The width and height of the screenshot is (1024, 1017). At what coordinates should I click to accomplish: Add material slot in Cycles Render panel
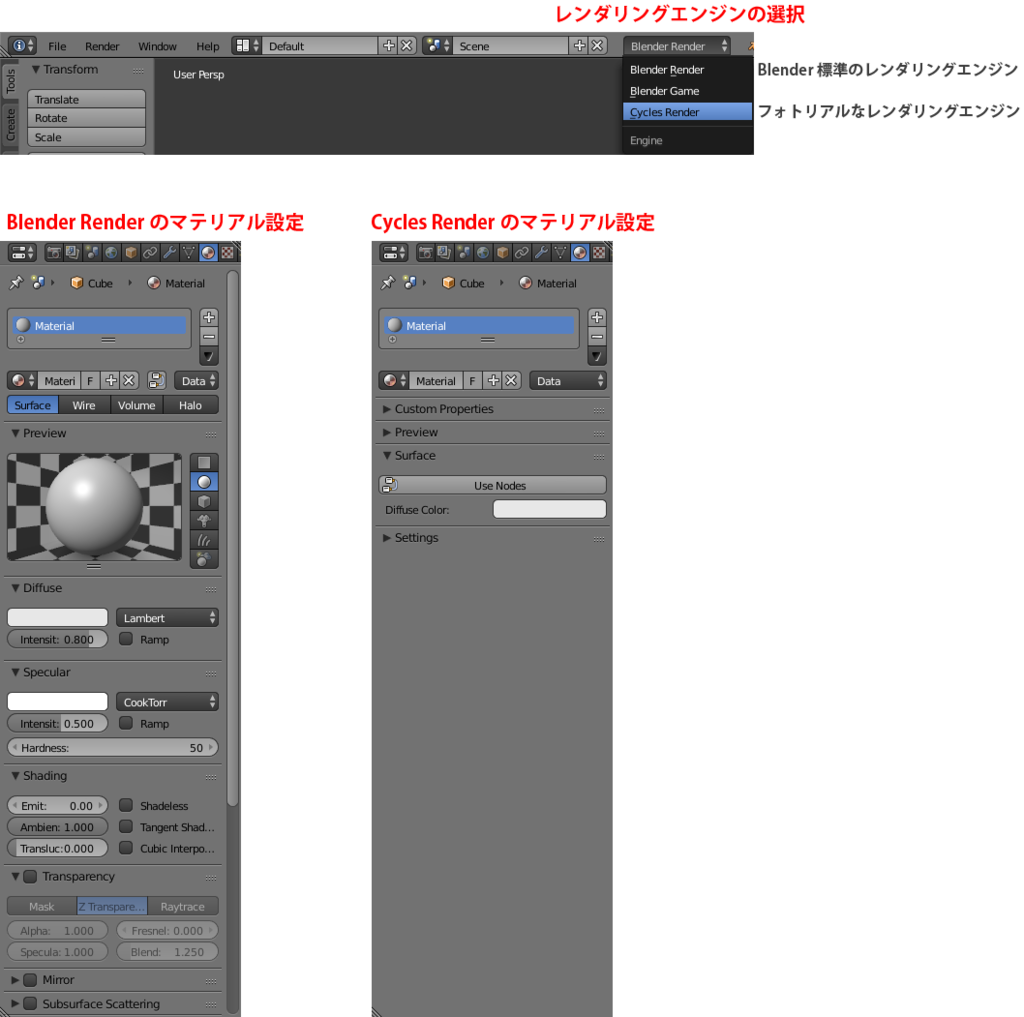[x=597, y=317]
